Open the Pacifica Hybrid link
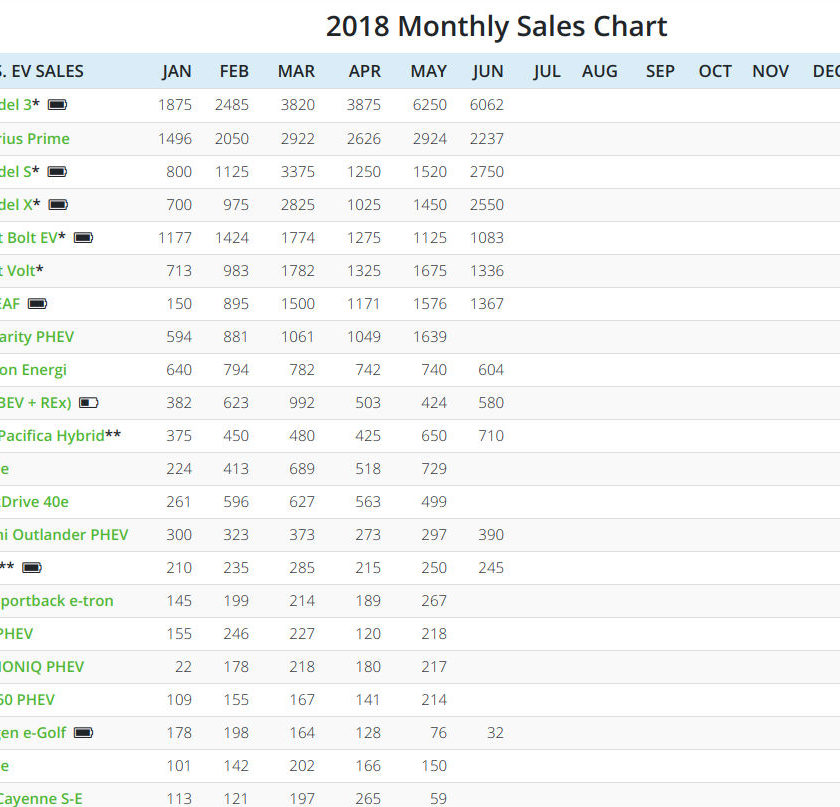Image resolution: width=840 pixels, height=807 pixels. 52,436
